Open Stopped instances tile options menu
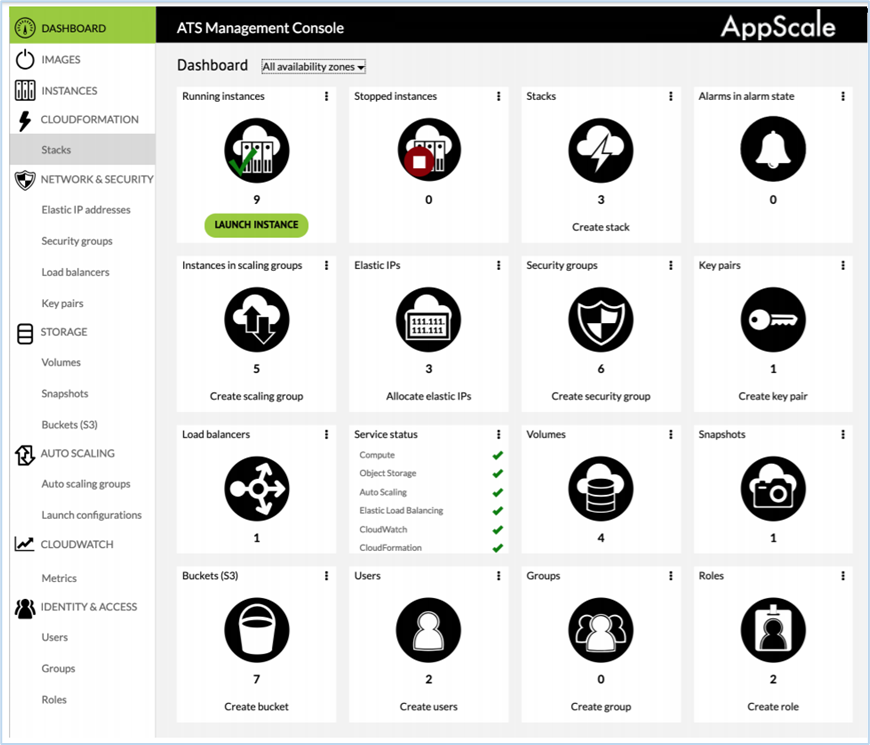 coord(498,96)
